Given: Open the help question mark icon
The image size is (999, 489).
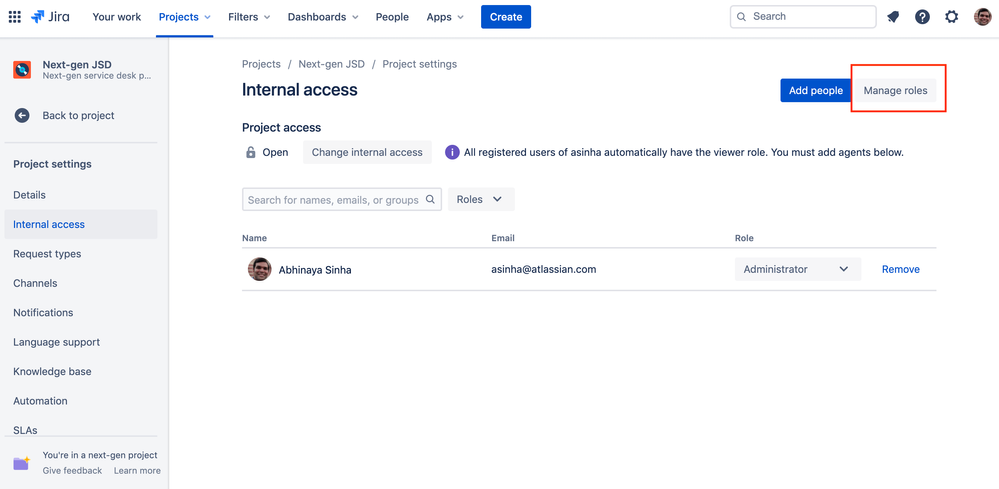Looking at the screenshot, I should [x=922, y=17].
